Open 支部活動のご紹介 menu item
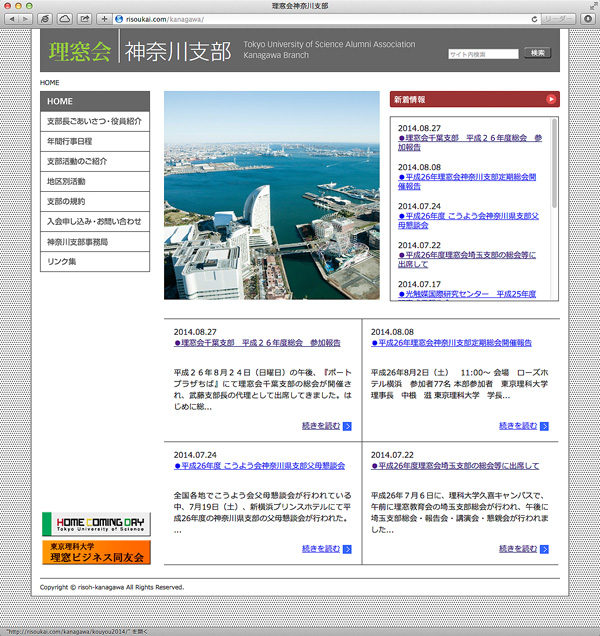600x636 pixels. (95, 161)
